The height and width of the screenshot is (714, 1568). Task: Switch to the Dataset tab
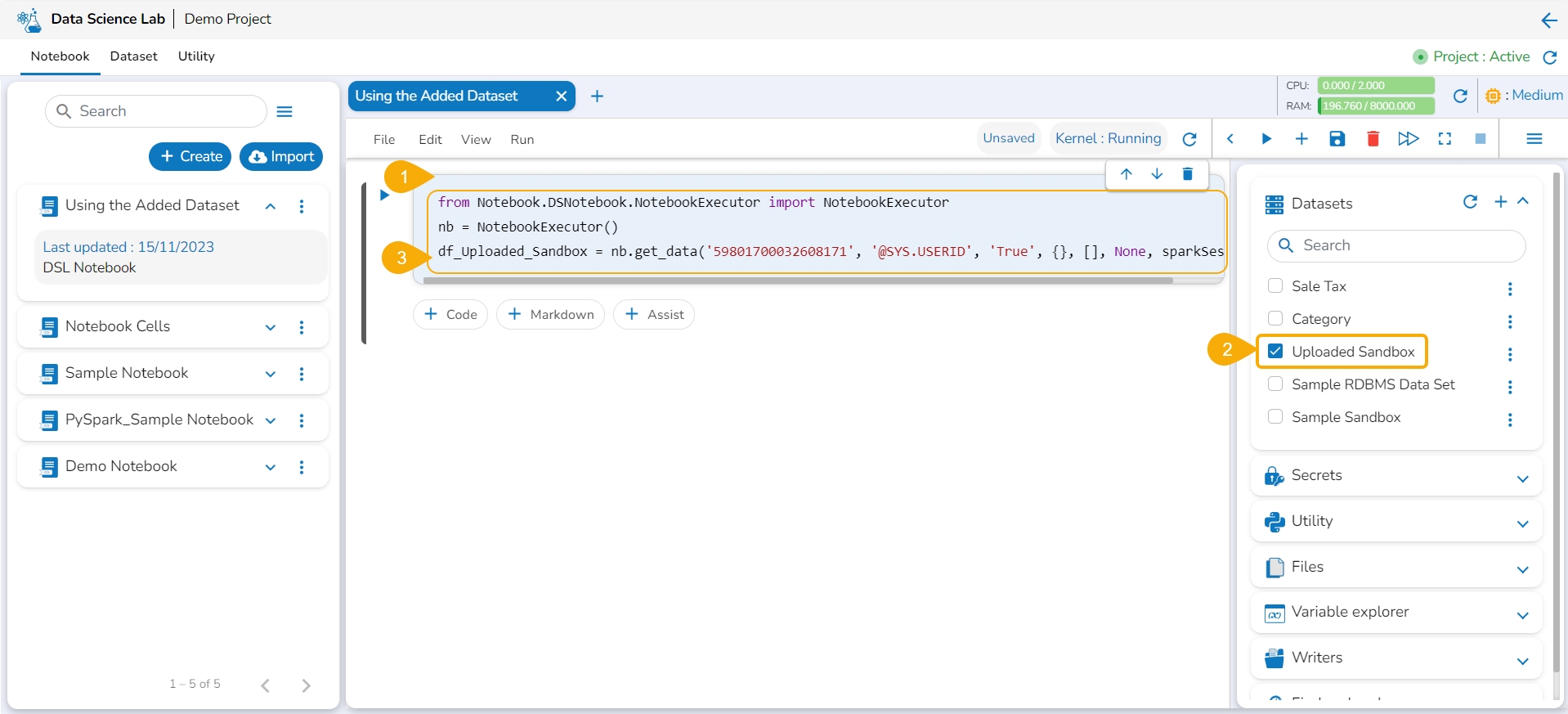(x=133, y=56)
